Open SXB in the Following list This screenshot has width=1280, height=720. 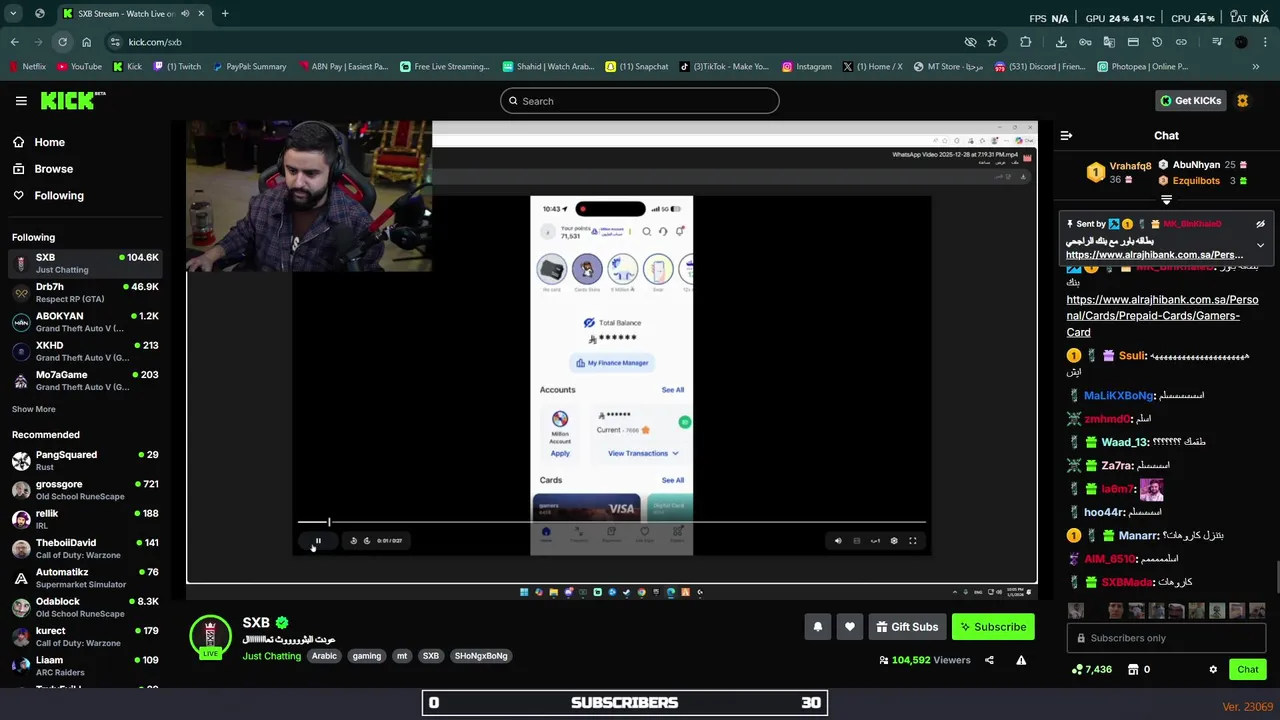click(85, 263)
